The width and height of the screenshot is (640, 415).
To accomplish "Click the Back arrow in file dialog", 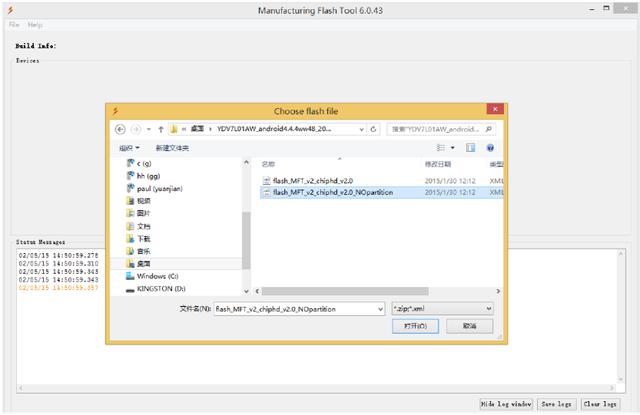I will click(x=120, y=129).
